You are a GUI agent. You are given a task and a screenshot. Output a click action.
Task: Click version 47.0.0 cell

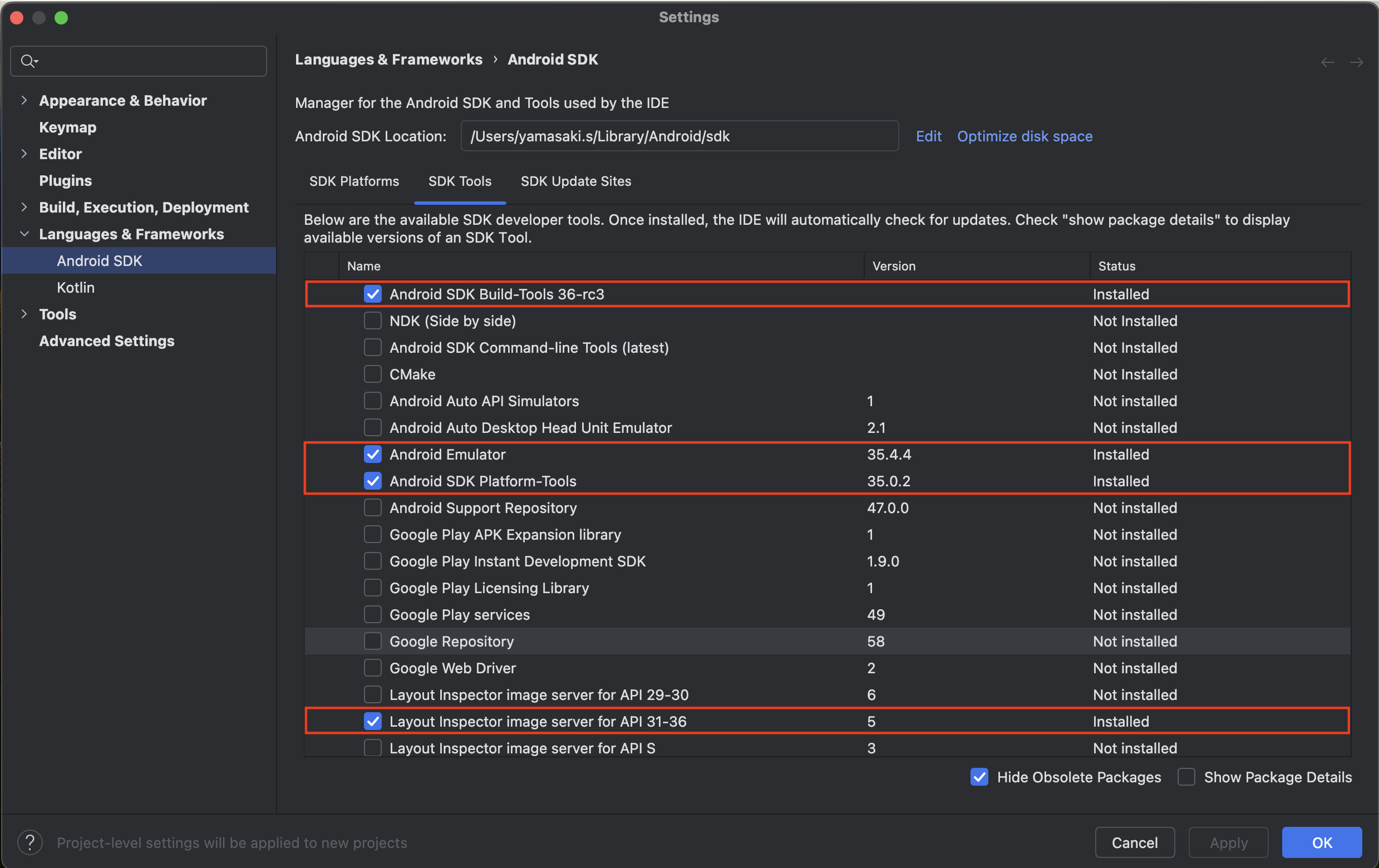(x=888, y=508)
